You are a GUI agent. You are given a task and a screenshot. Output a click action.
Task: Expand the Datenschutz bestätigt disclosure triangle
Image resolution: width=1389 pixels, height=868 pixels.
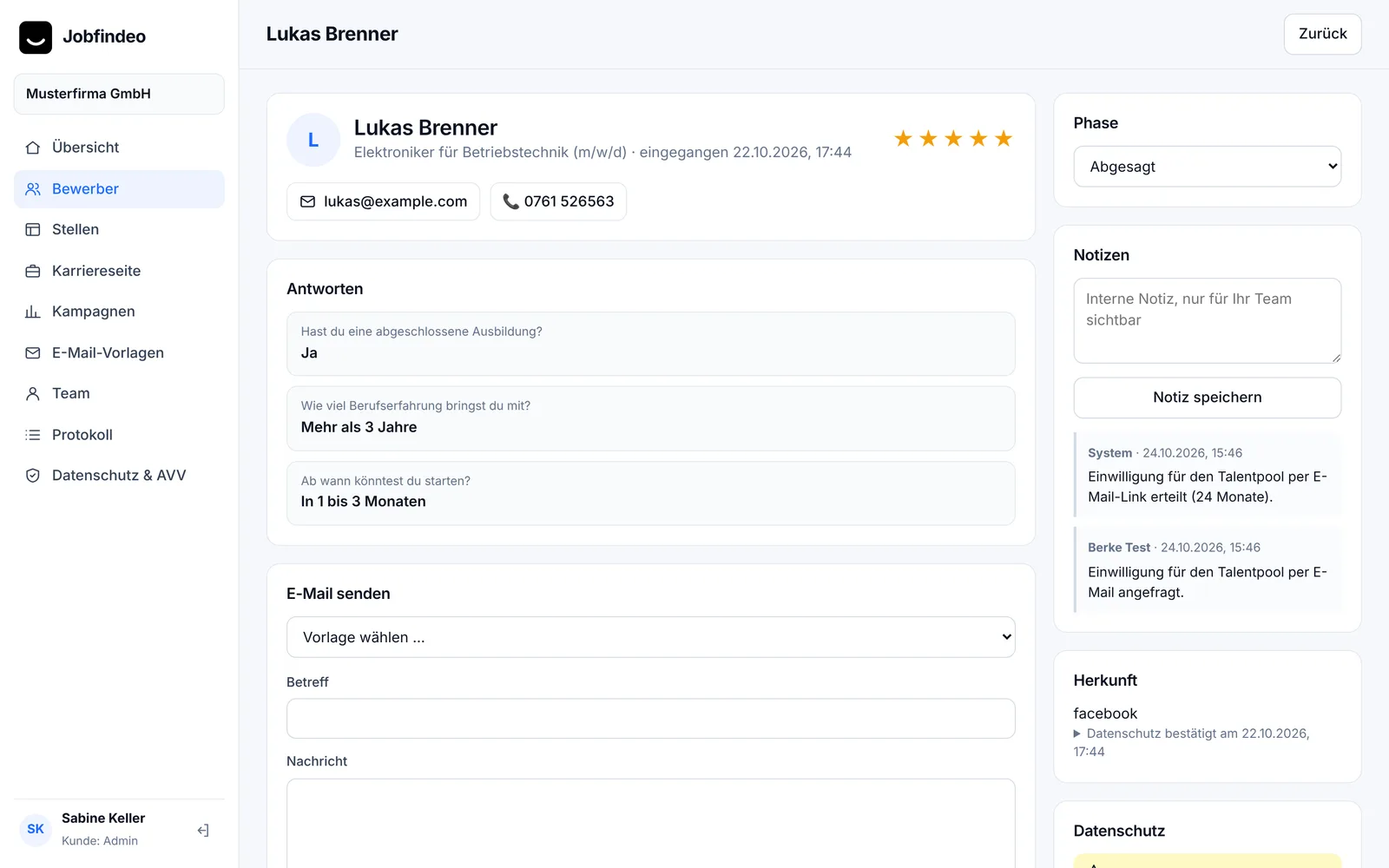1077,733
